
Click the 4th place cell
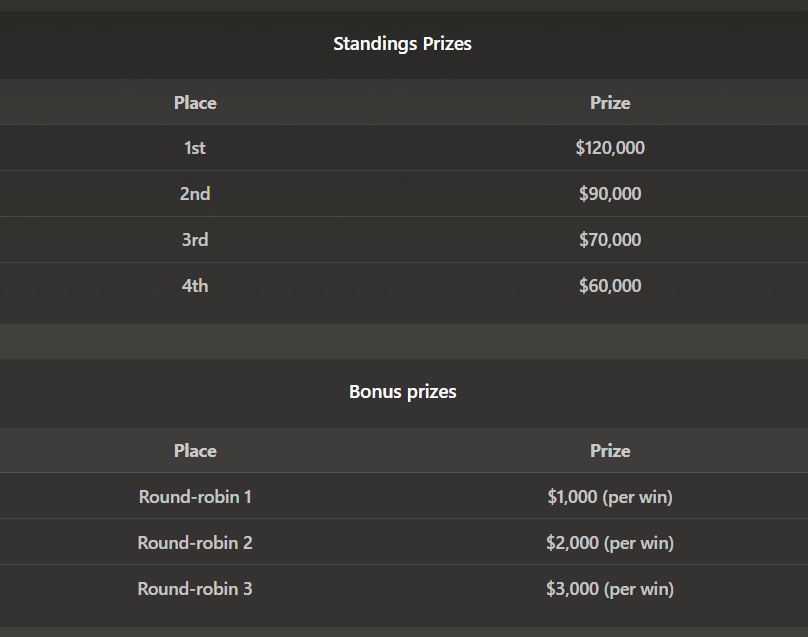click(x=195, y=286)
